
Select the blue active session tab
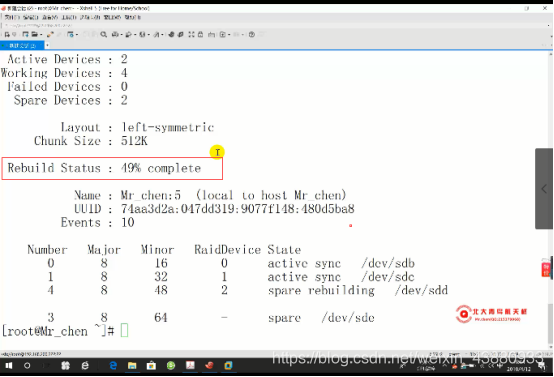coord(22,45)
